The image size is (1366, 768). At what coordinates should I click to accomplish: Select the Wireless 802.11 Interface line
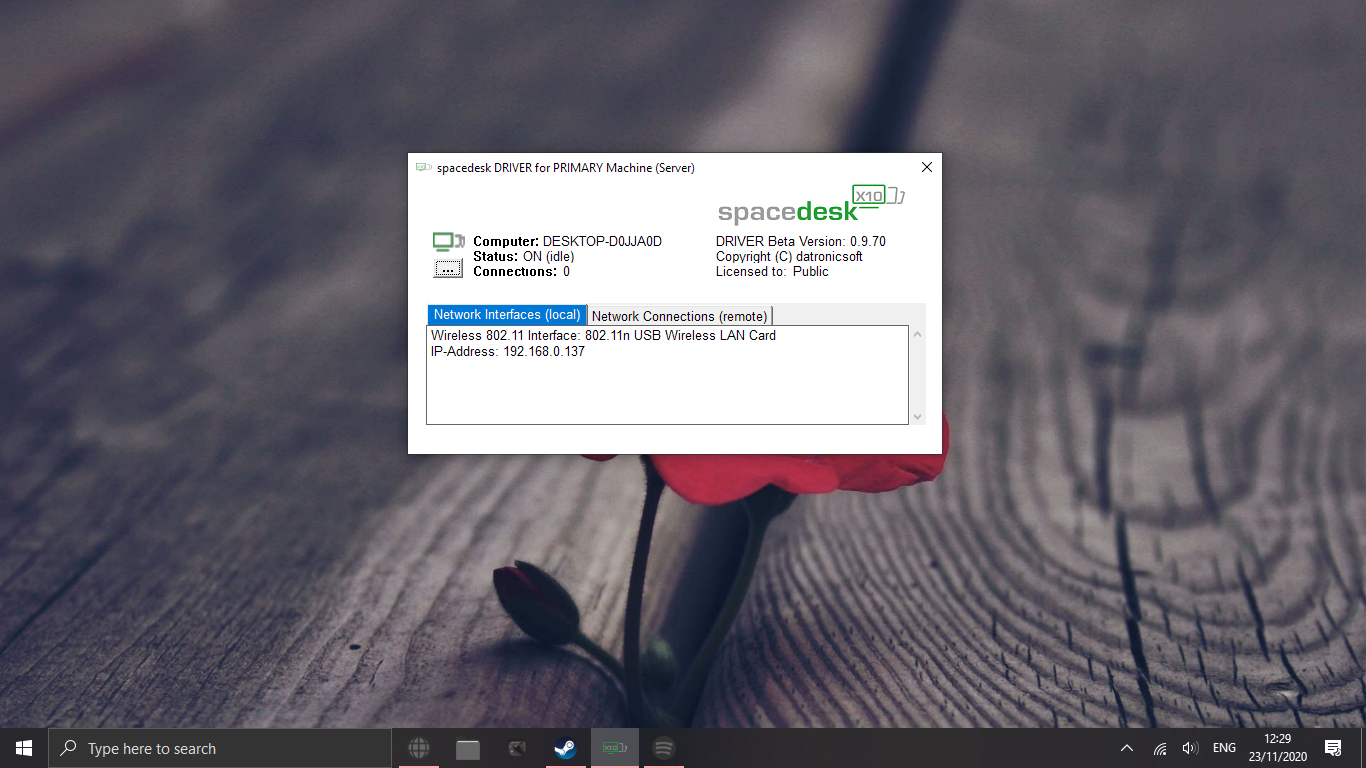click(603, 335)
